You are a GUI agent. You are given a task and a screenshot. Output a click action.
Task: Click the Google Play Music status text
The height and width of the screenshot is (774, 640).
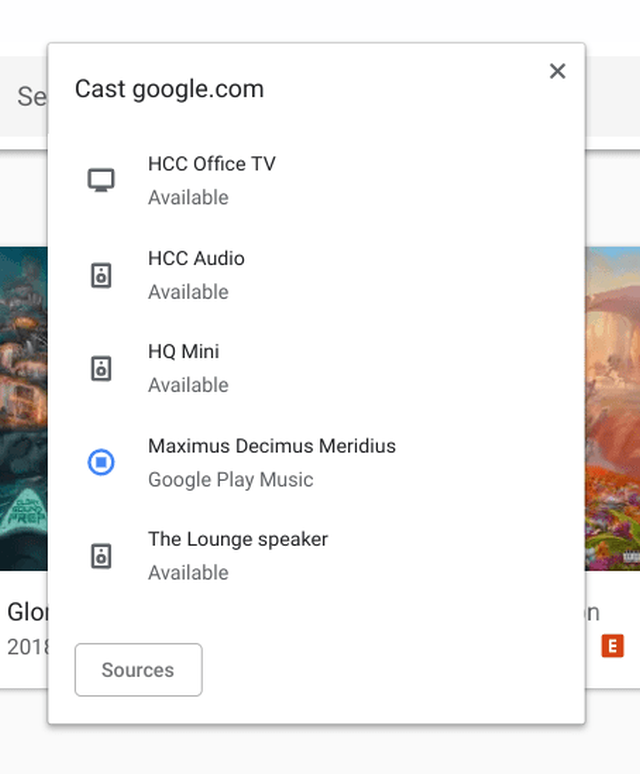(x=231, y=480)
